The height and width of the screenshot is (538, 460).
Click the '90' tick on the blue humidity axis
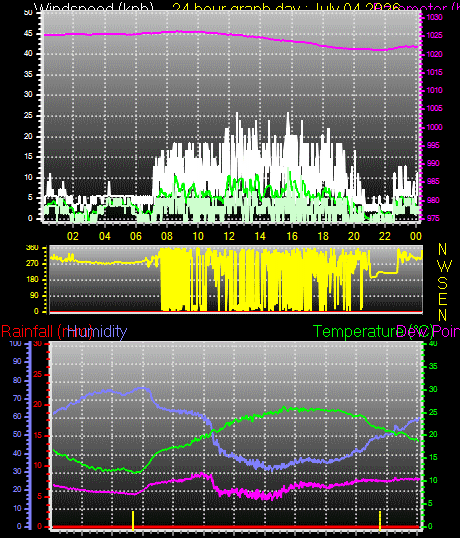(x=17, y=362)
